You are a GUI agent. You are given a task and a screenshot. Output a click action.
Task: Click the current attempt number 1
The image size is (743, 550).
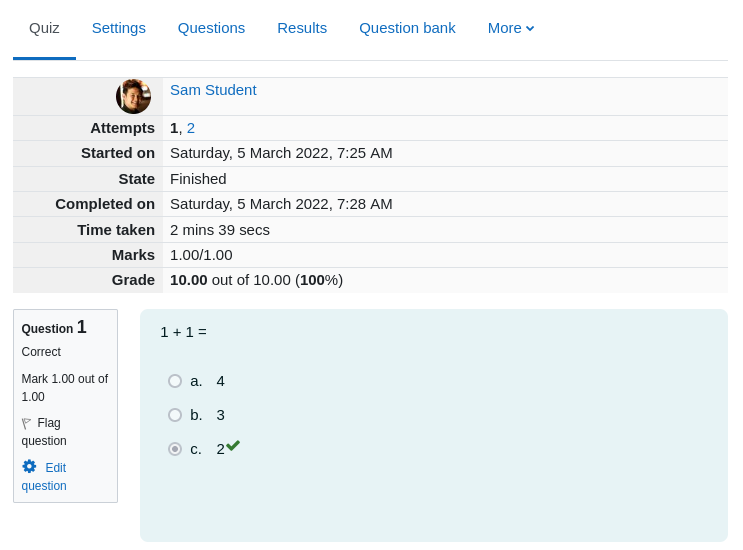pos(174,128)
